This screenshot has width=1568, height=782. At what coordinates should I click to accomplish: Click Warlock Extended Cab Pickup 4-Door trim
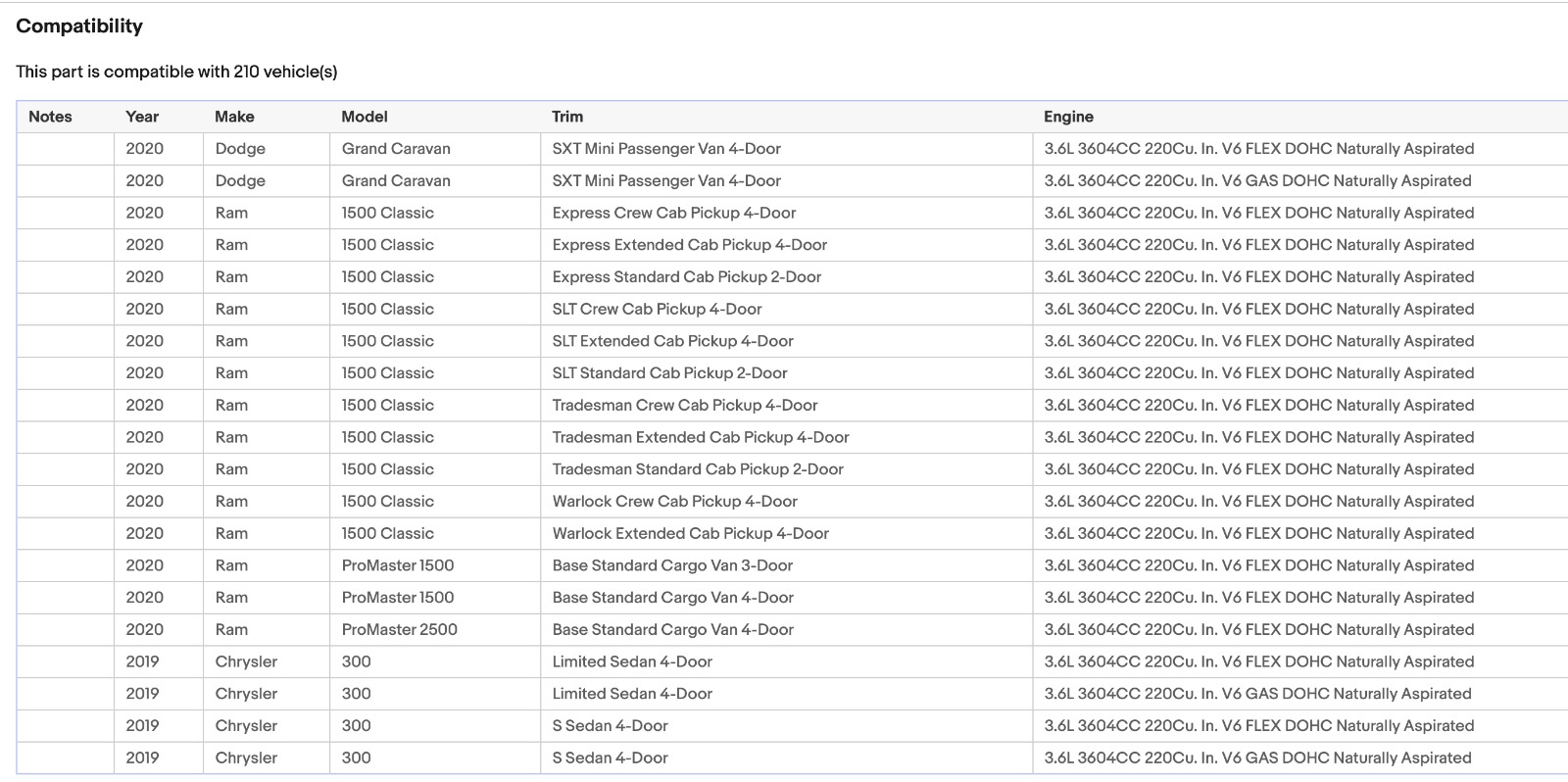click(691, 534)
